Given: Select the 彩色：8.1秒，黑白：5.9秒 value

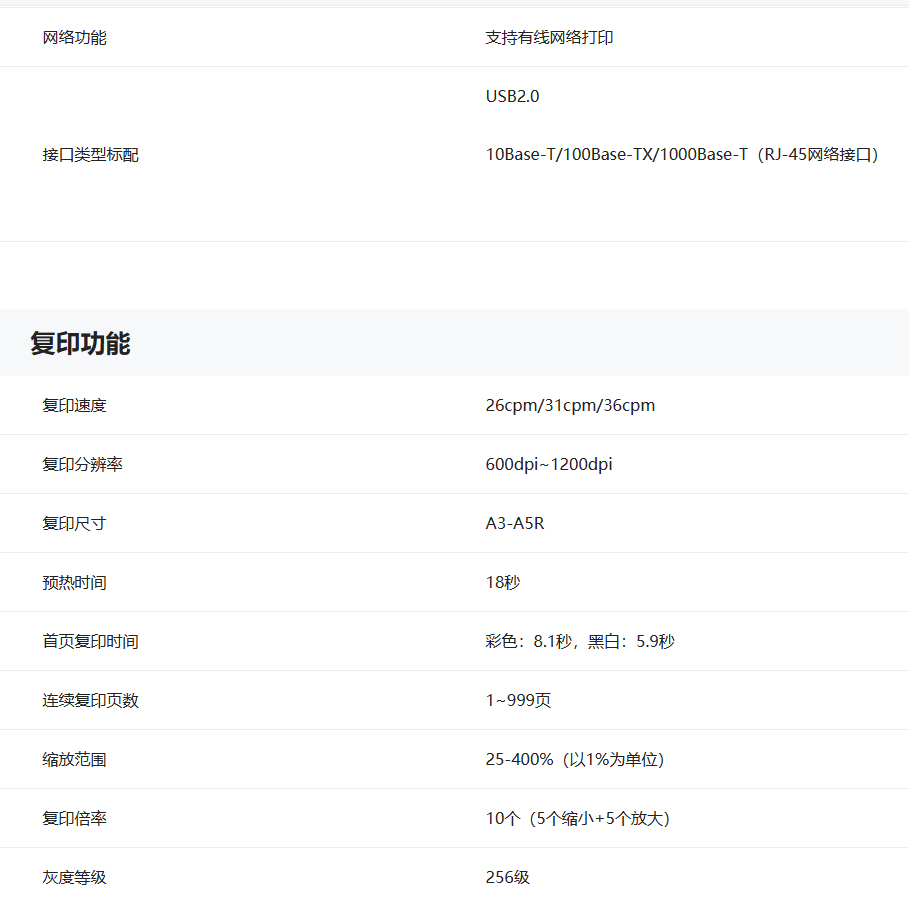Looking at the screenshot, I should tap(580, 642).
